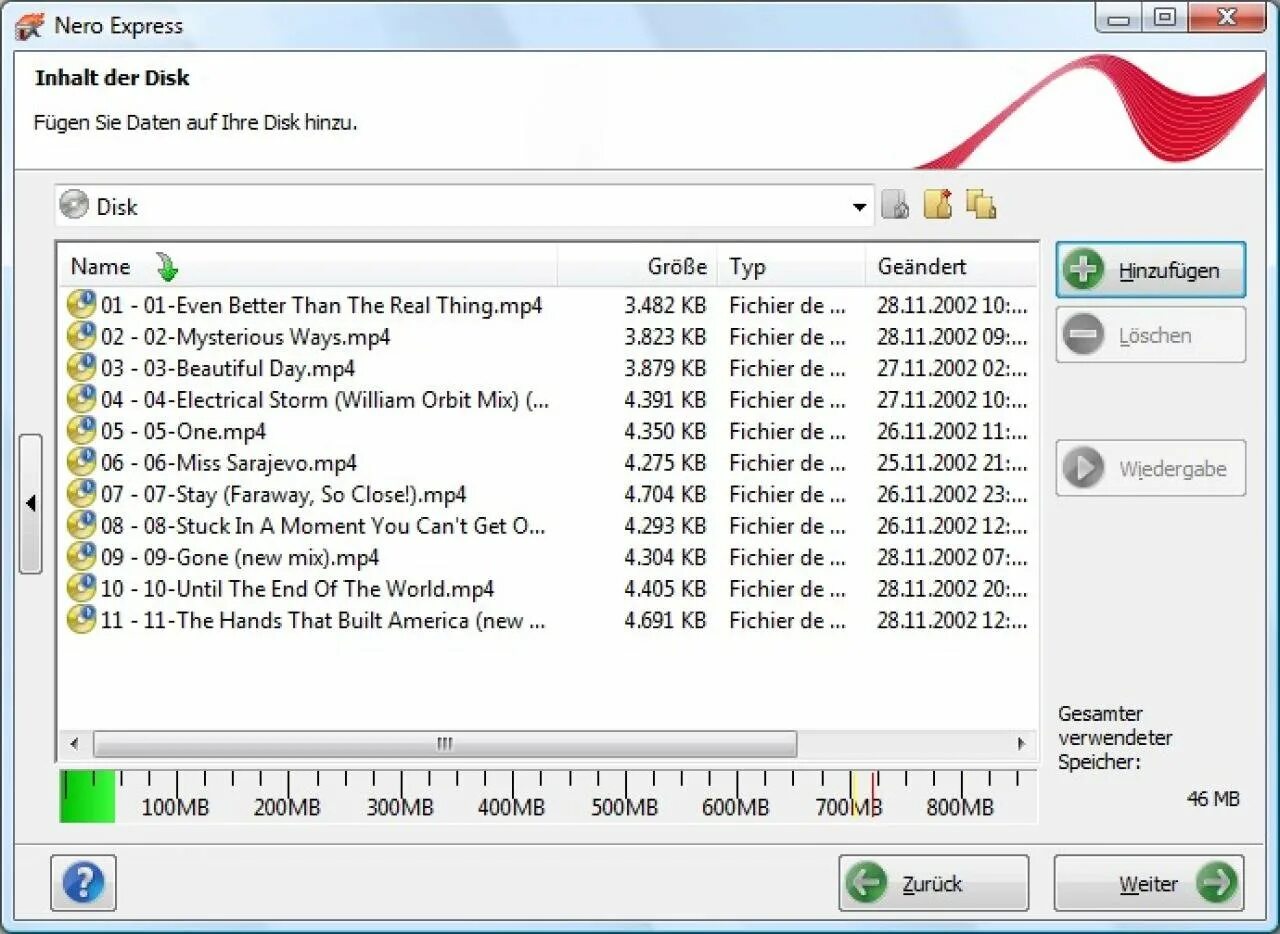
Task: Click the yellow 700MB capacity marker
Action: (x=854, y=796)
